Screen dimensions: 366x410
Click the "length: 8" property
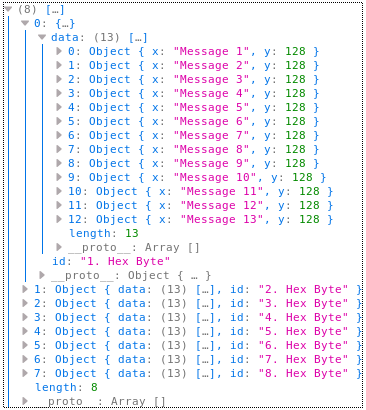tap(66, 387)
